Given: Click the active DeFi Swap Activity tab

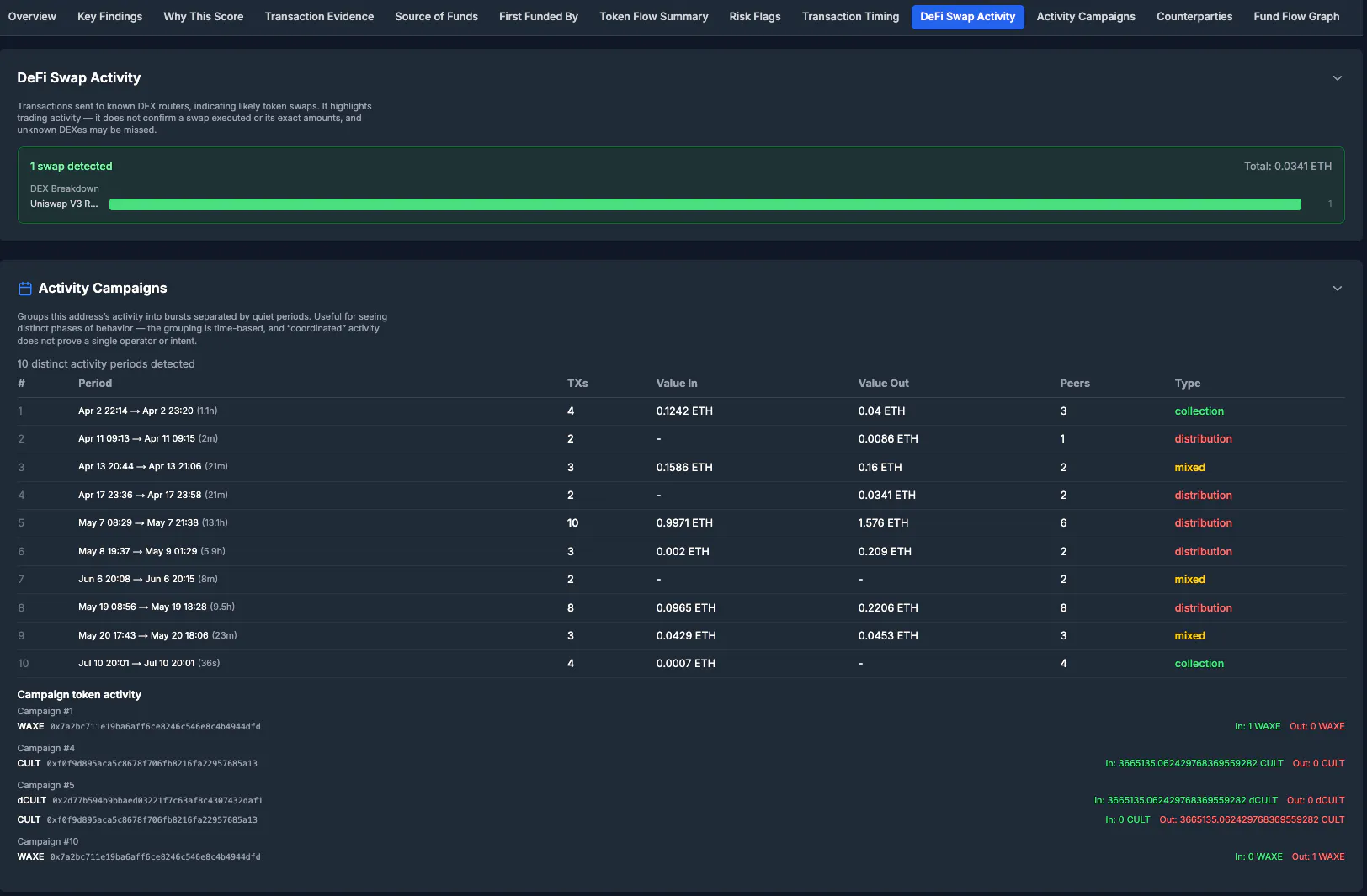Looking at the screenshot, I should [967, 17].
